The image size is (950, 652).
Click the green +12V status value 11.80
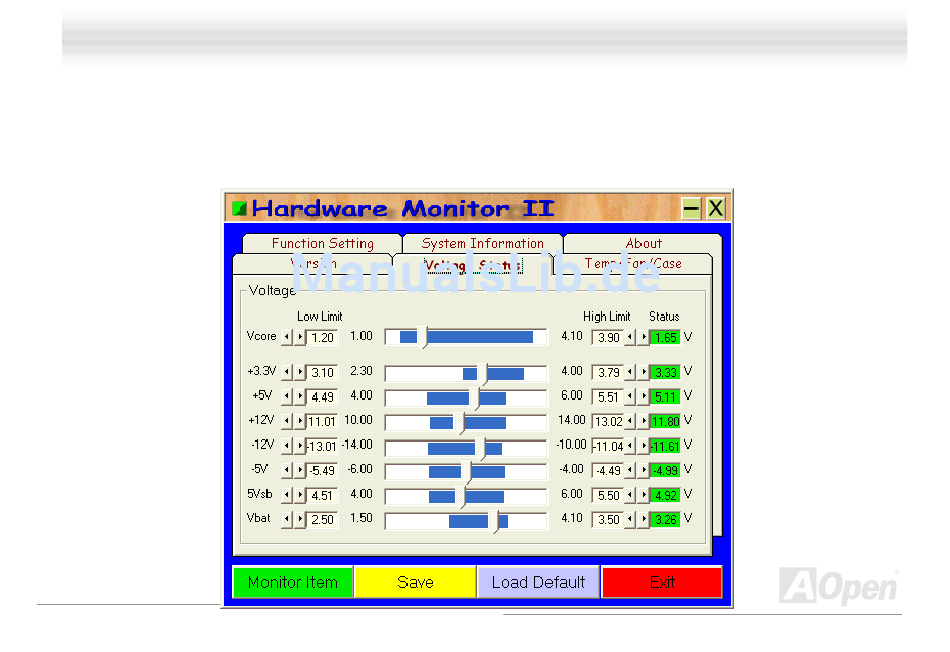665,421
